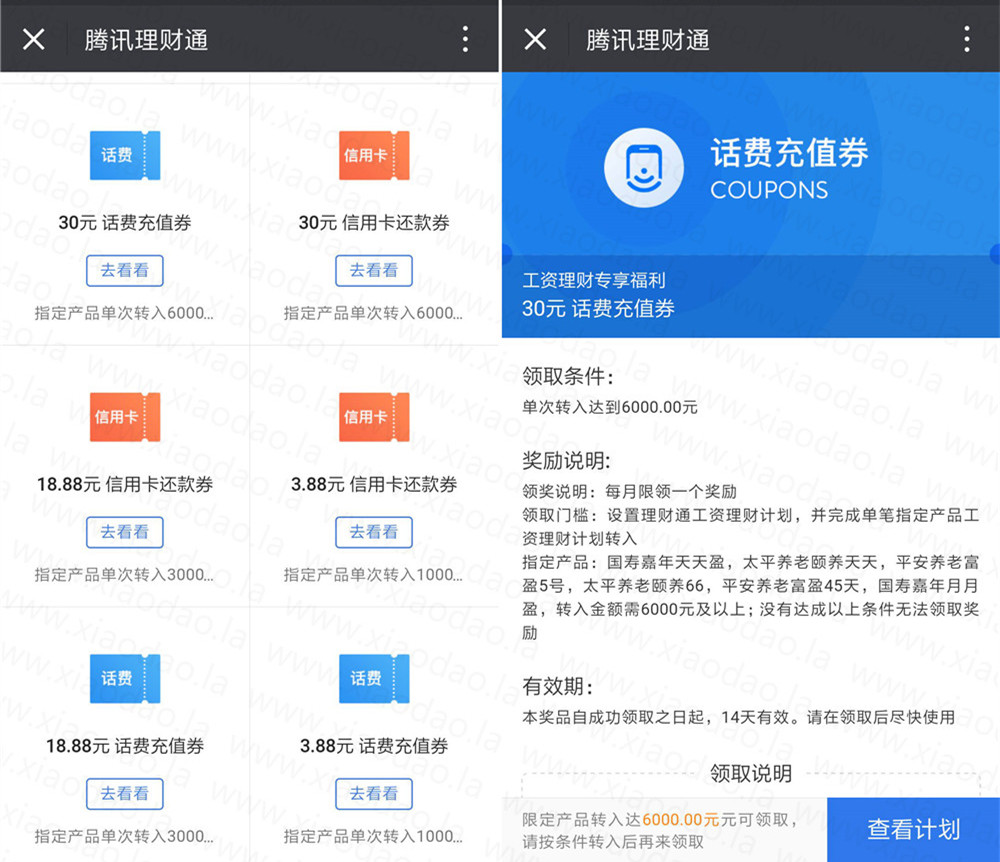Select the 18.88元 话费充值券 title
The image size is (1000, 862).
pyautogui.click(x=125, y=745)
